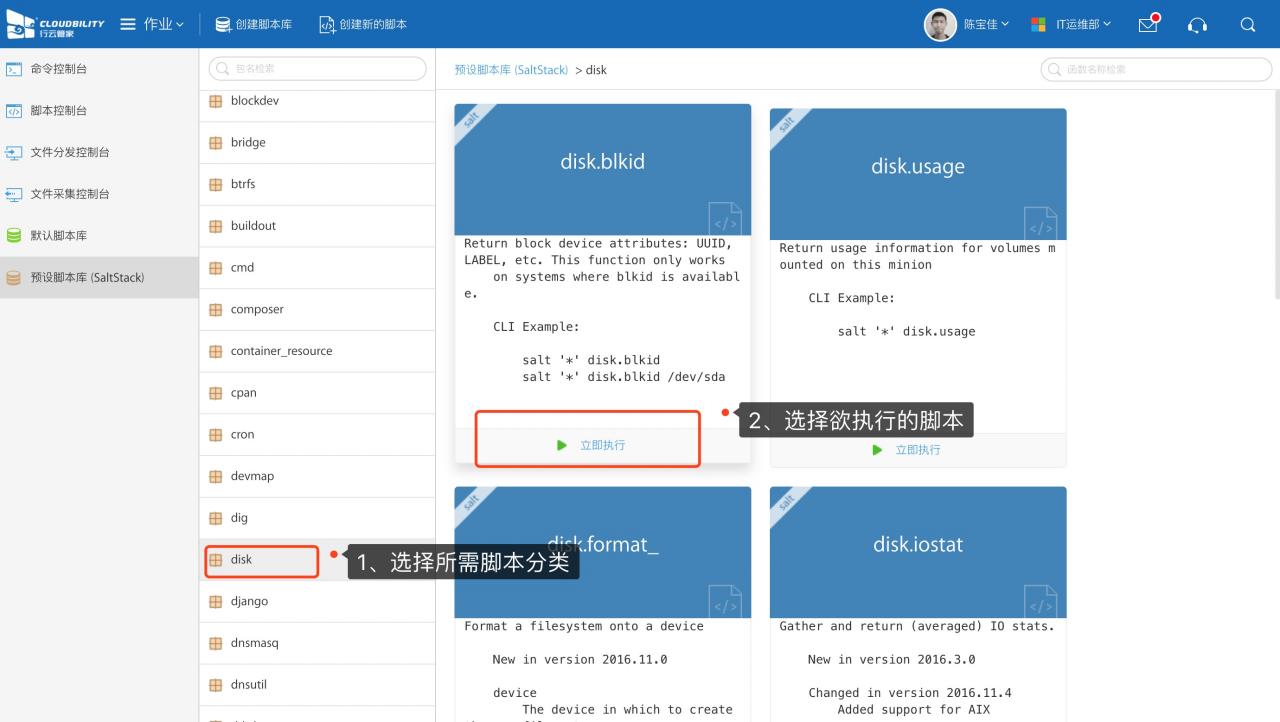Click the grid icon beside cron
The height and width of the screenshot is (722, 1280).
215,435
